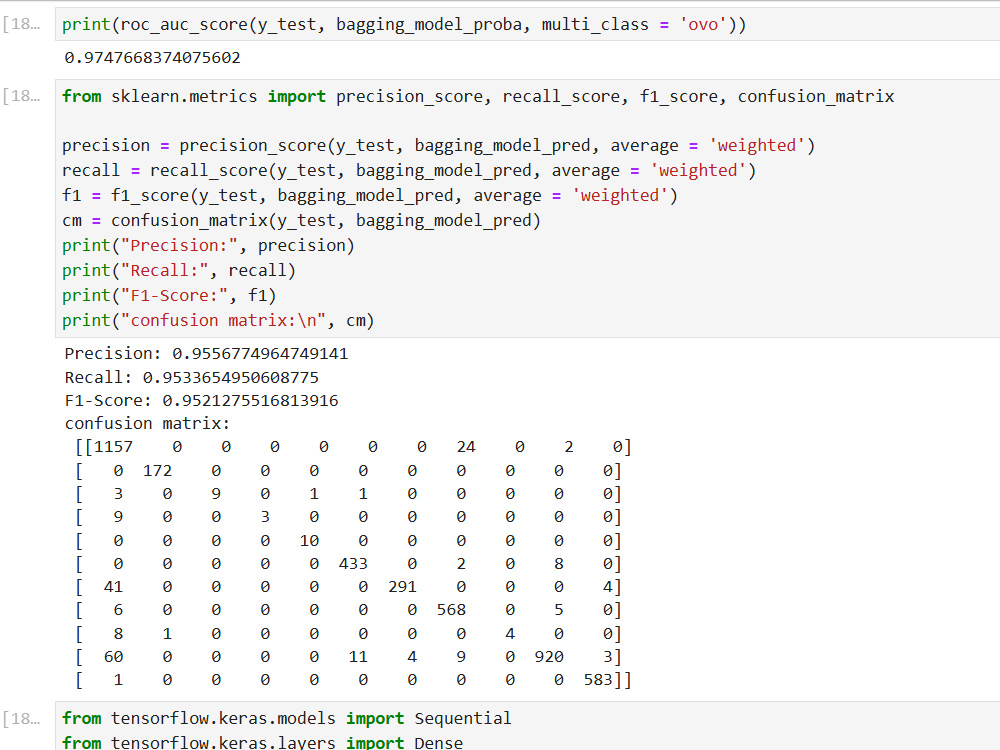
Task: Click the print F1-Score statement
Action: (169, 295)
